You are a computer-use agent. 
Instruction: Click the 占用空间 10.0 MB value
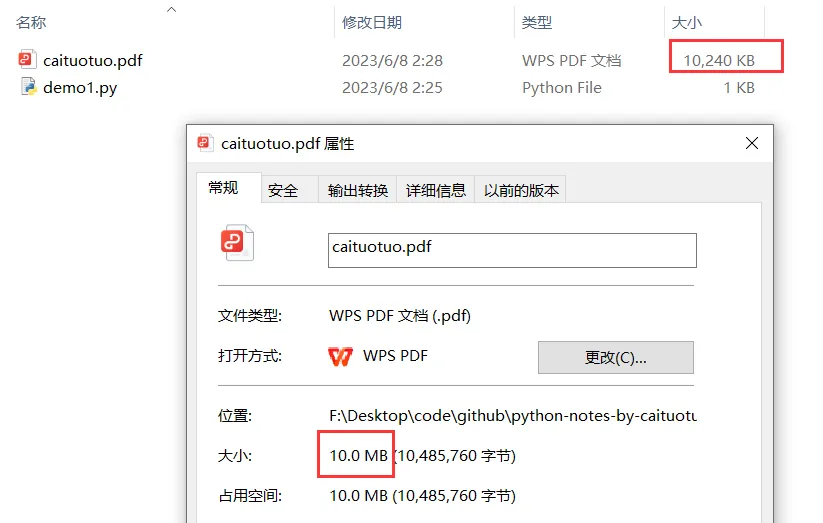423,496
